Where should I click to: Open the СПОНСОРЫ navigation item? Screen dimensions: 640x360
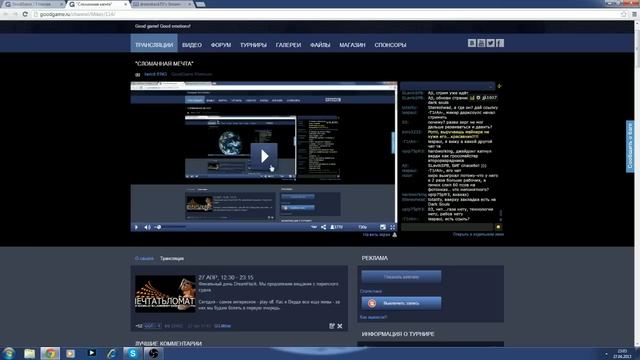(x=390, y=45)
